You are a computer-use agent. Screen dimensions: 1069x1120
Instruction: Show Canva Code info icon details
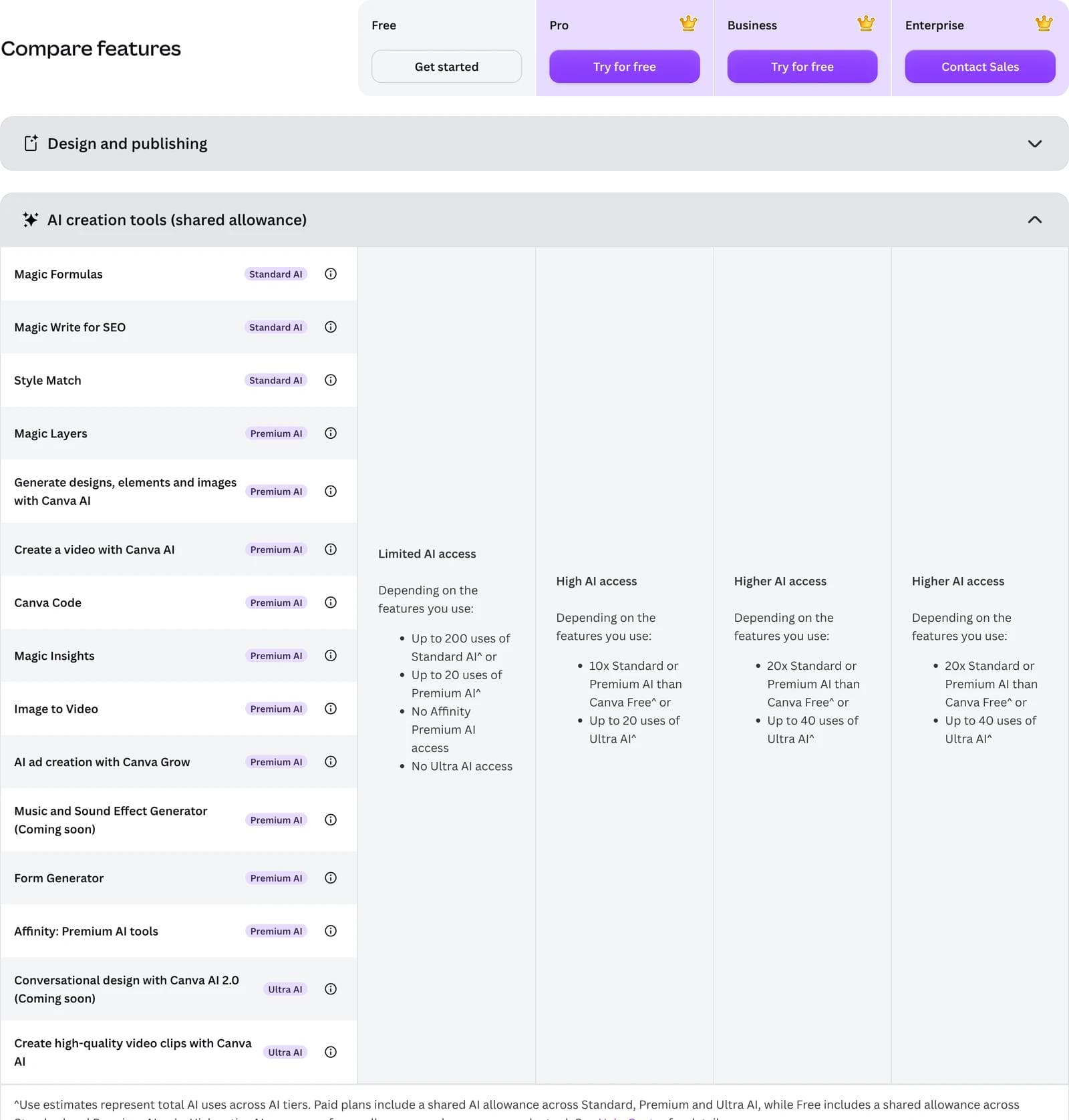point(330,602)
